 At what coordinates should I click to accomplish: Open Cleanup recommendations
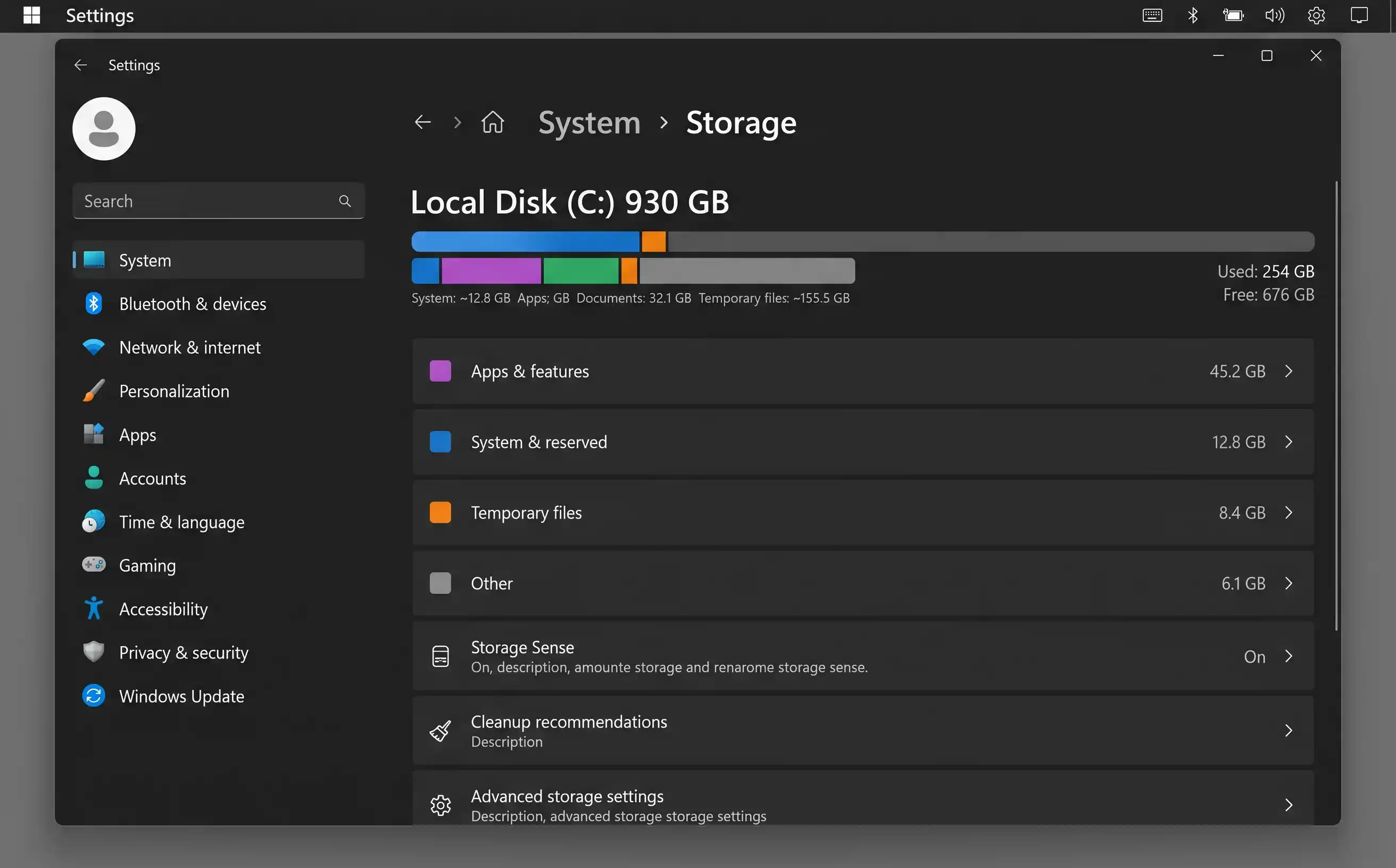coord(863,731)
